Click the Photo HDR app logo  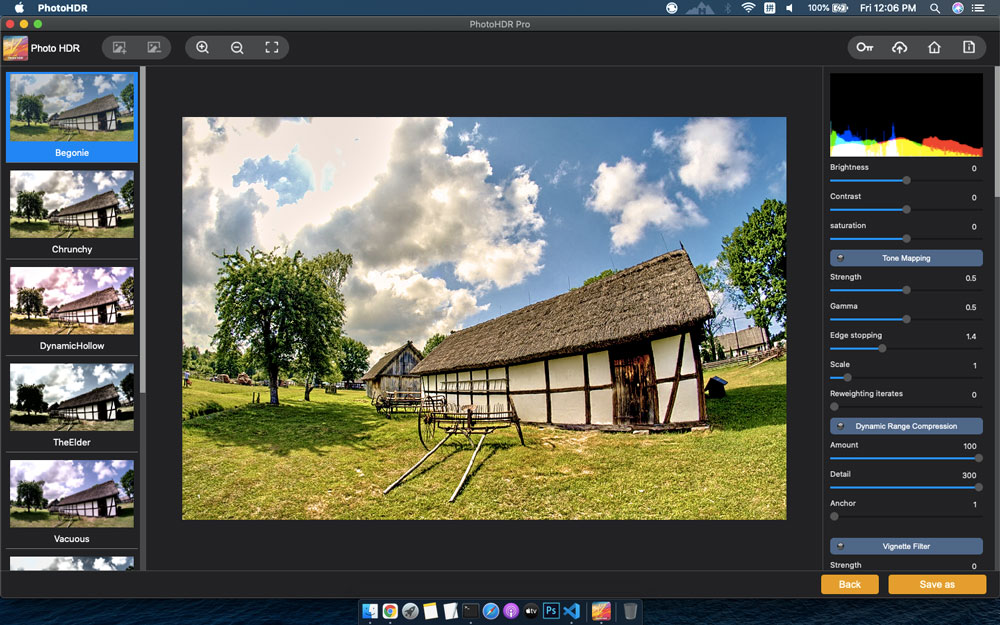coord(15,48)
